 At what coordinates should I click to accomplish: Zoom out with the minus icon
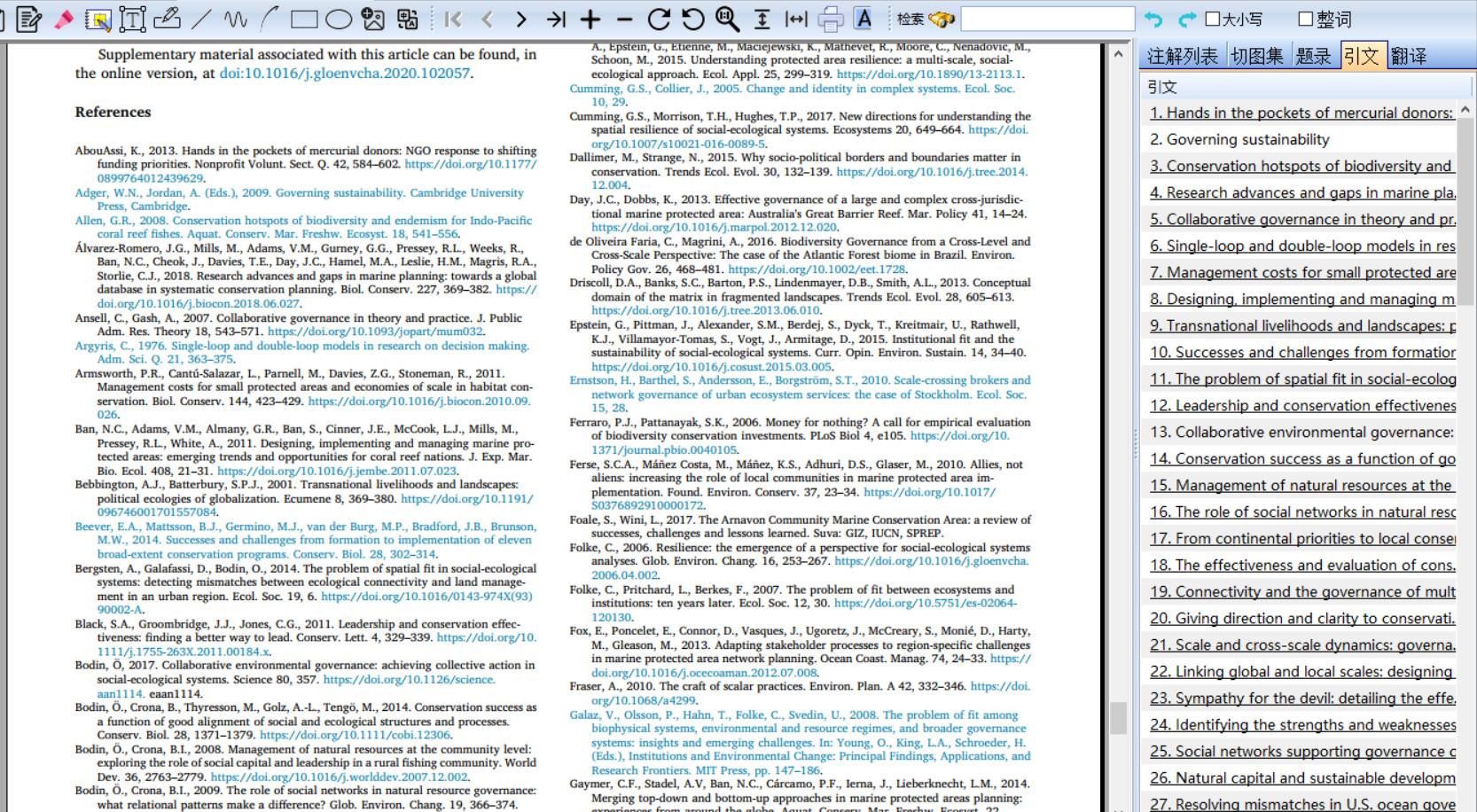click(x=624, y=19)
